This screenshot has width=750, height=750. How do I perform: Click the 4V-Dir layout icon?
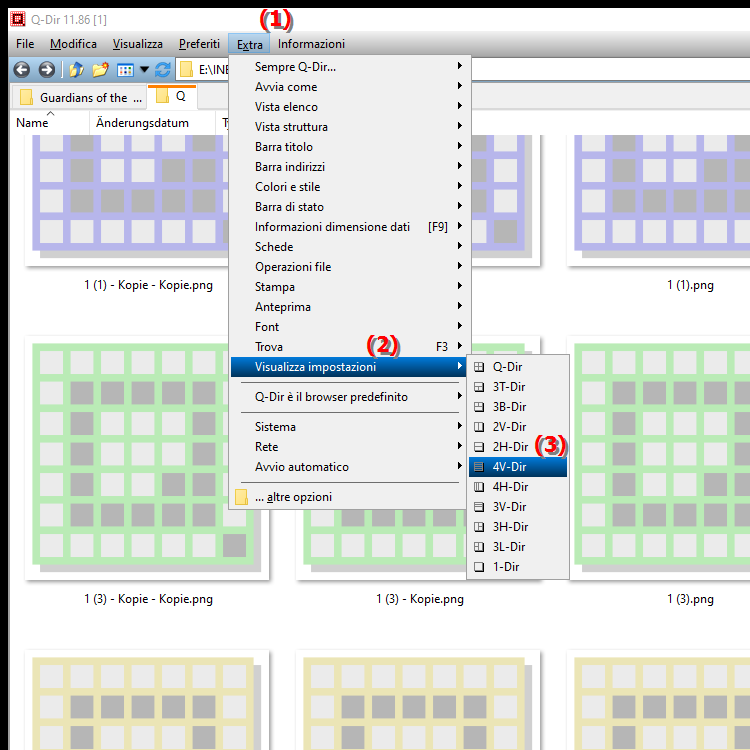point(479,467)
